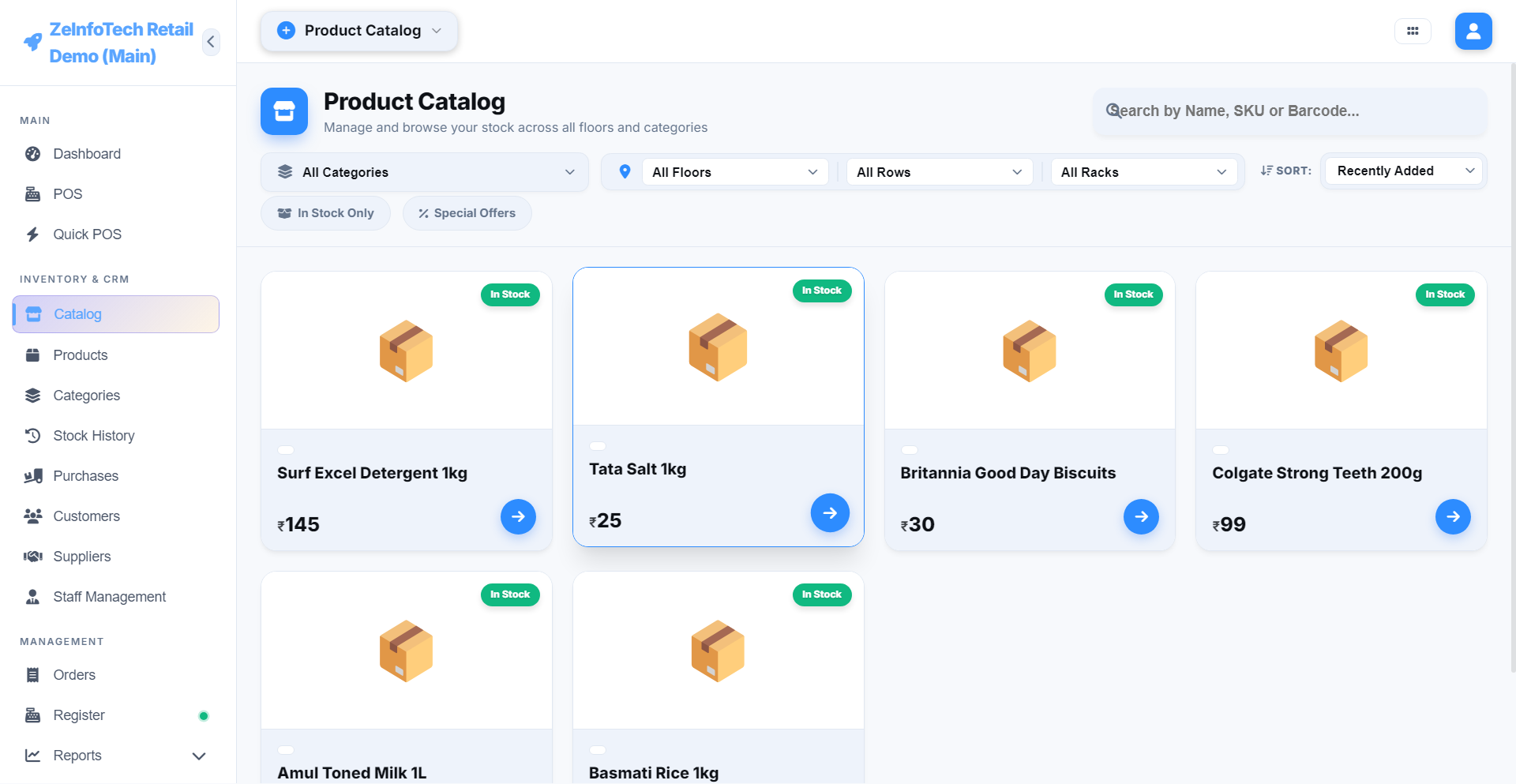Click the ₹99 price on Colgate card
This screenshot has width=1516, height=784.
[x=1229, y=524]
